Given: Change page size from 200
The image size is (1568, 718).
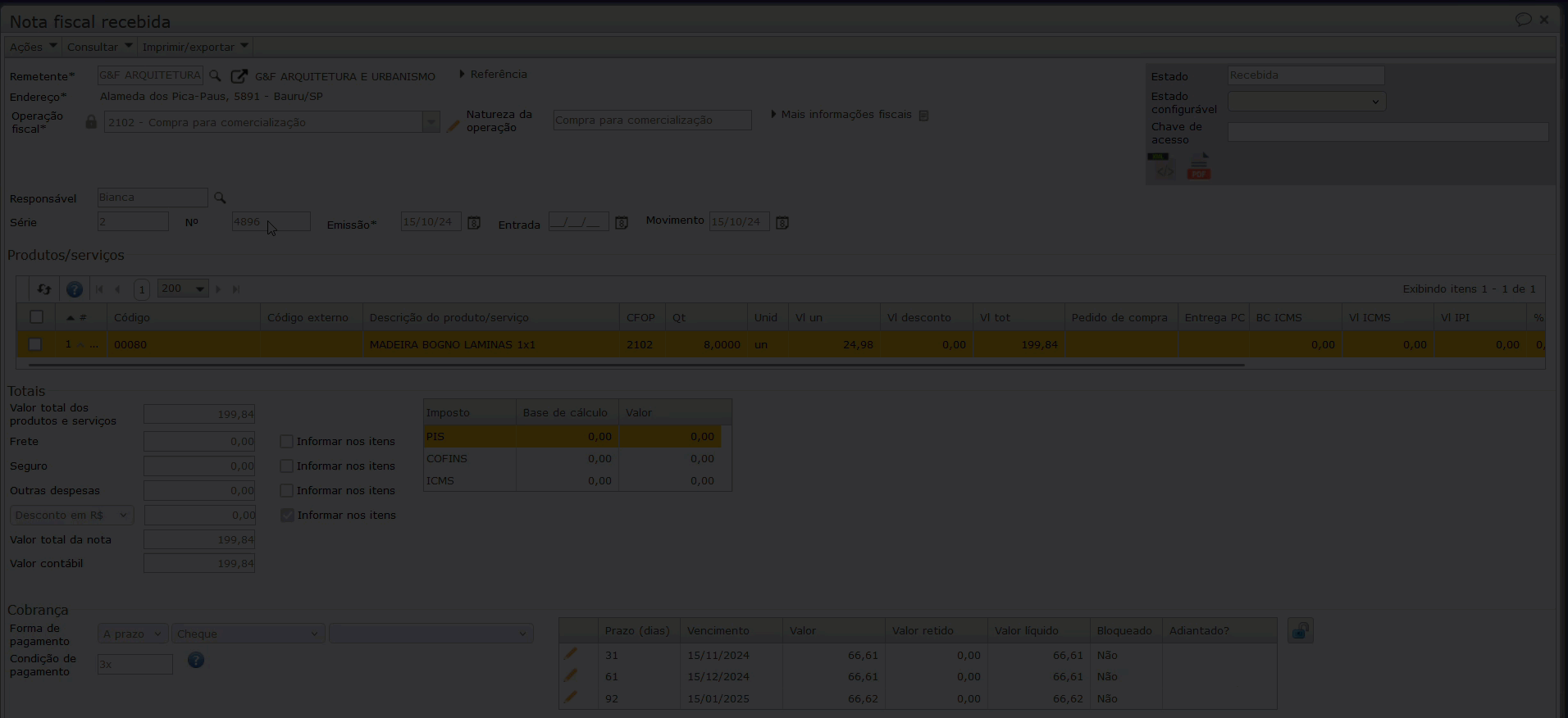Looking at the screenshot, I should pos(183,289).
